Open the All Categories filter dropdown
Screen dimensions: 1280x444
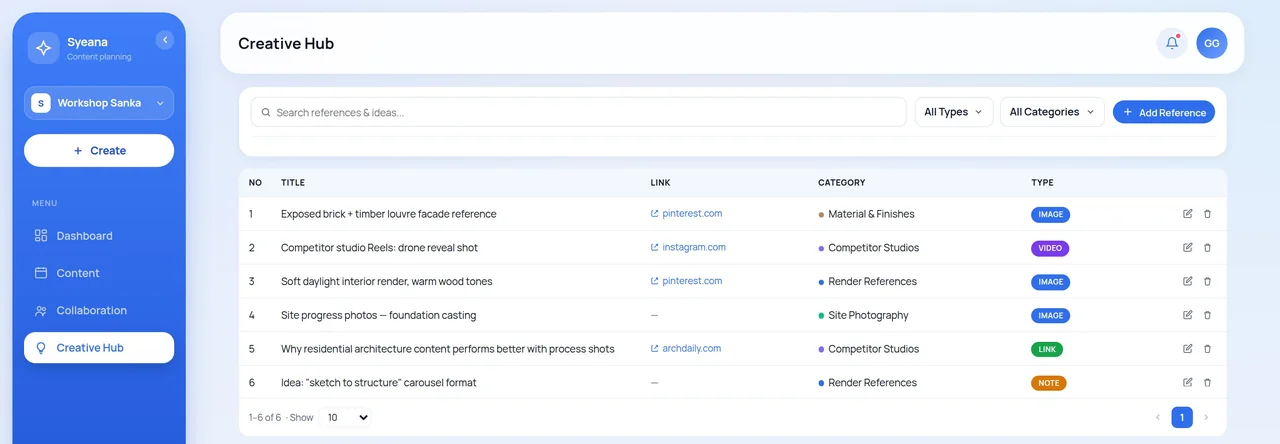(x=1052, y=112)
